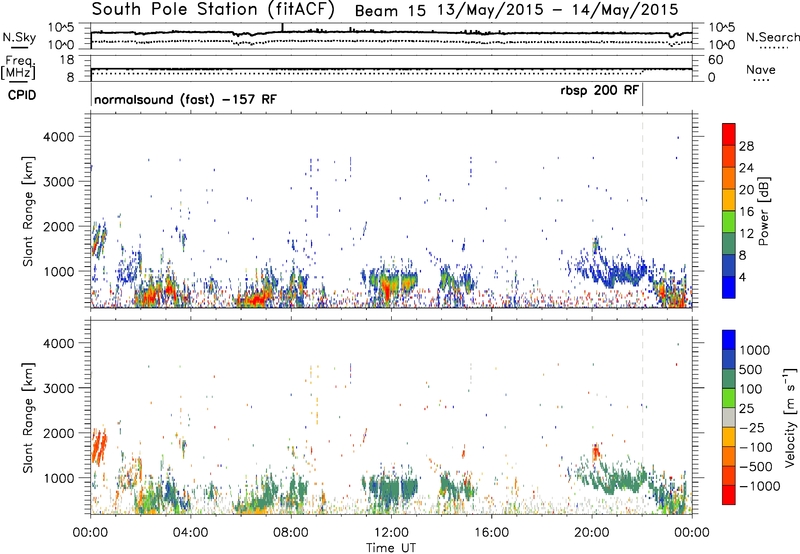Click the "Slant Range [km]" label of the velocity panel
This screenshot has width=800, height=554.
click(28, 418)
